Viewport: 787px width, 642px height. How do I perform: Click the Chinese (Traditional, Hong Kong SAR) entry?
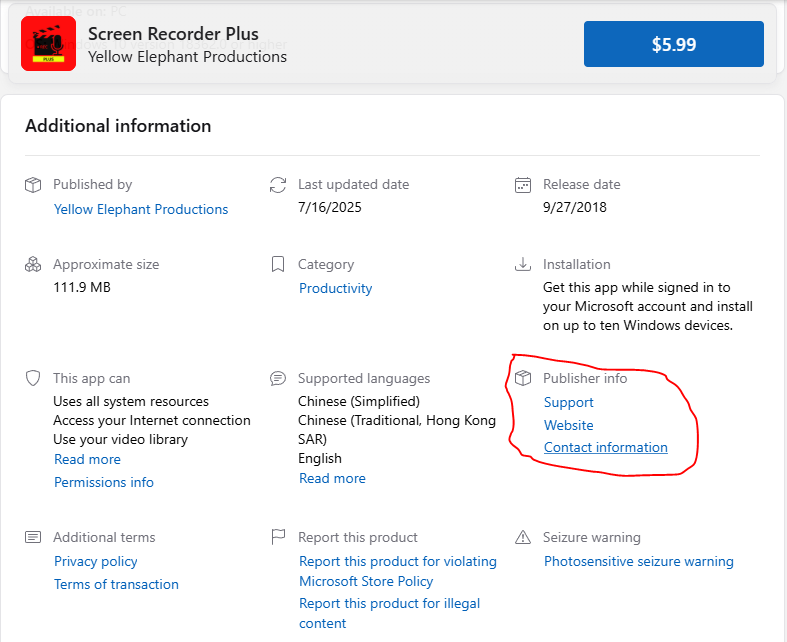(397, 430)
